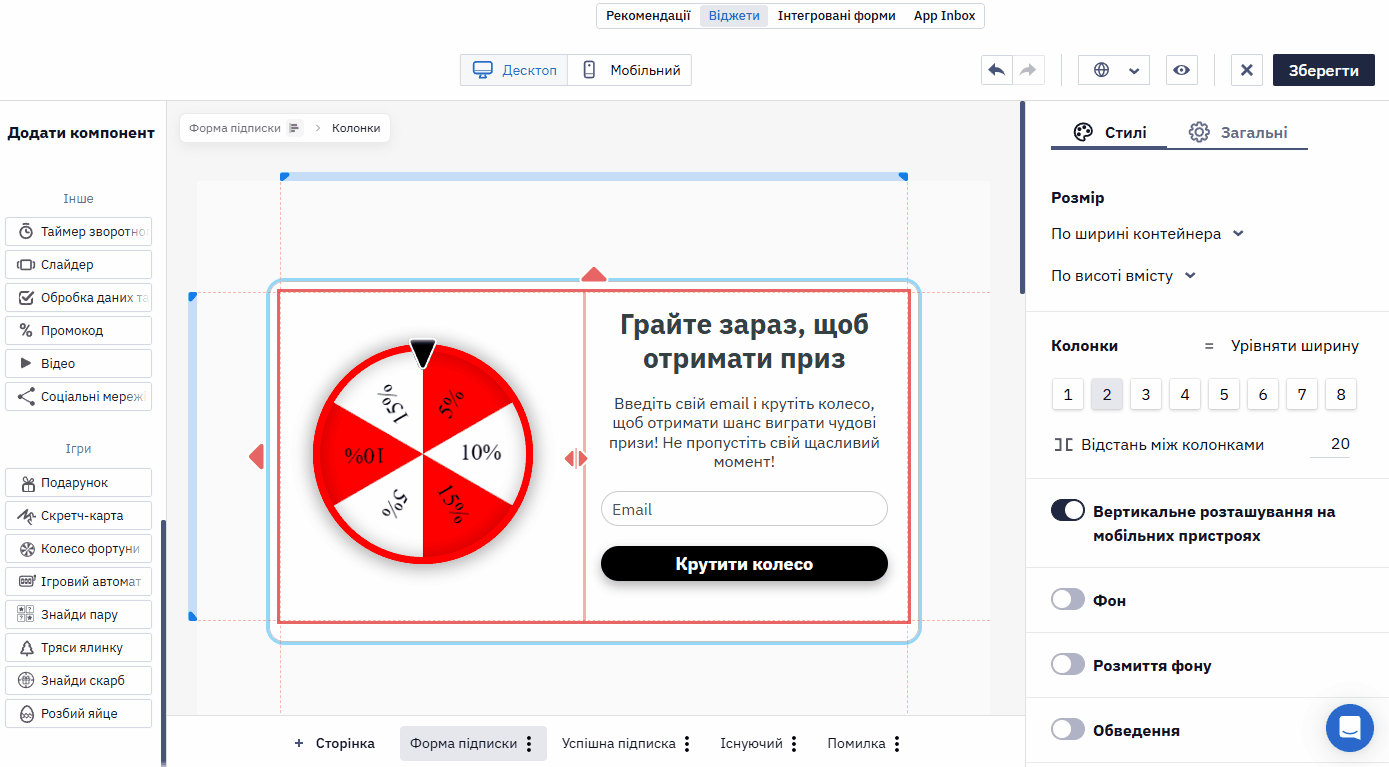The width and height of the screenshot is (1389, 767).
Task: Add the Ігровий автомат game component
Action: tap(79, 581)
